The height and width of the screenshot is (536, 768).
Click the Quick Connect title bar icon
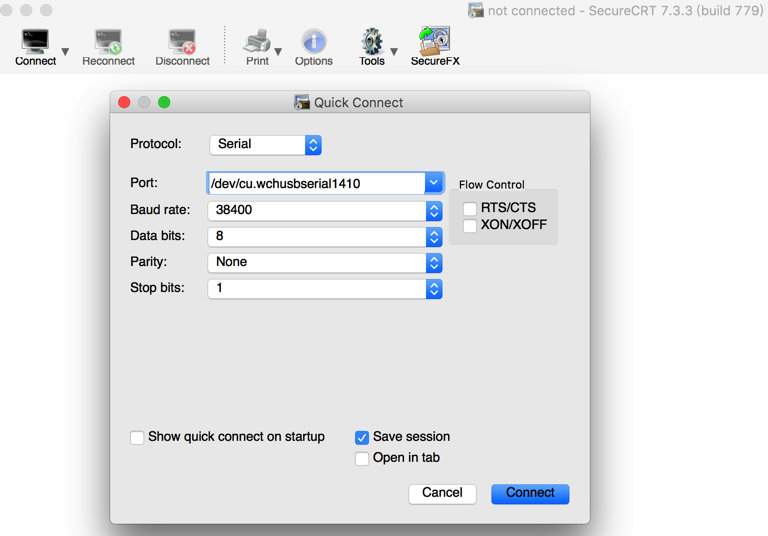302,102
